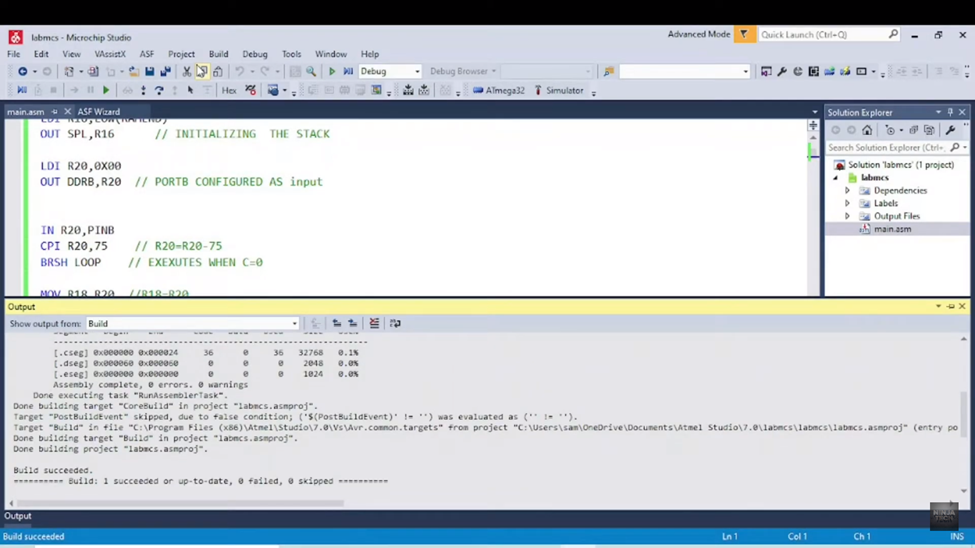Click 'Build succeeded' in the status bar
This screenshot has height=548, width=975.
coord(34,536)
